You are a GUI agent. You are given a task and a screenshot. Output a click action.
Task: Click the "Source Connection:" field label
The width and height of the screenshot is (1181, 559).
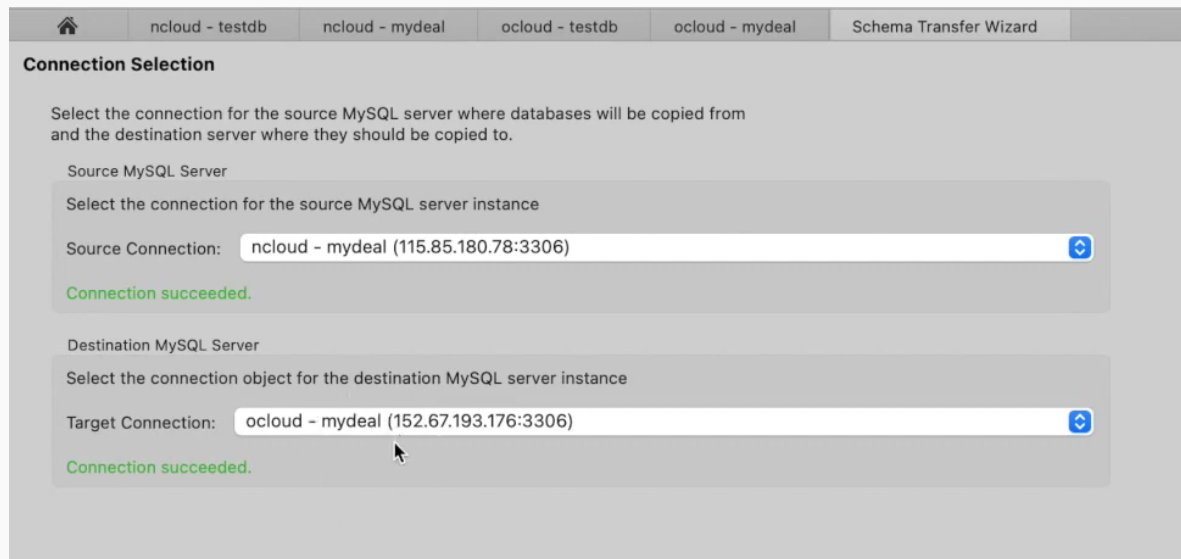pos(143,249)
